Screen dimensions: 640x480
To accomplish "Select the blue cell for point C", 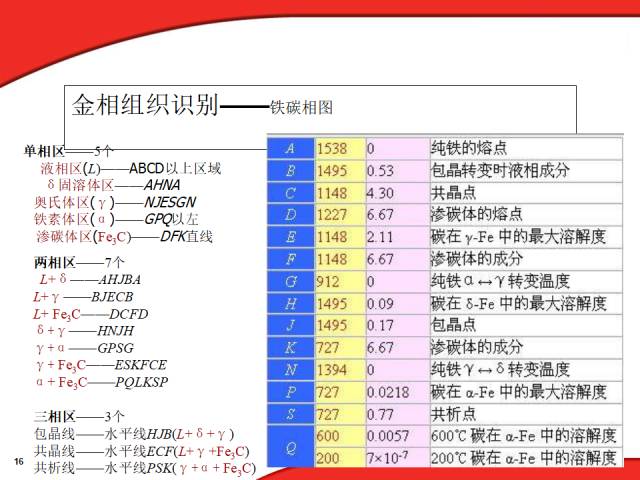I will pyautogui.click(x=291, y=193).
